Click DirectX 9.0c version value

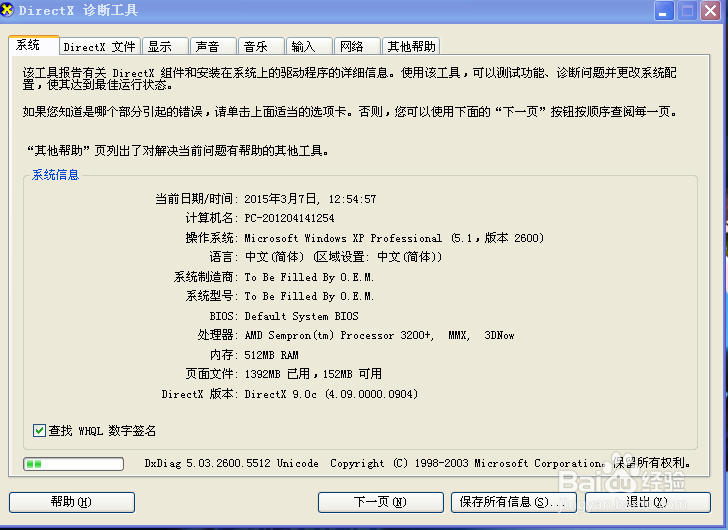click(331, 394)
